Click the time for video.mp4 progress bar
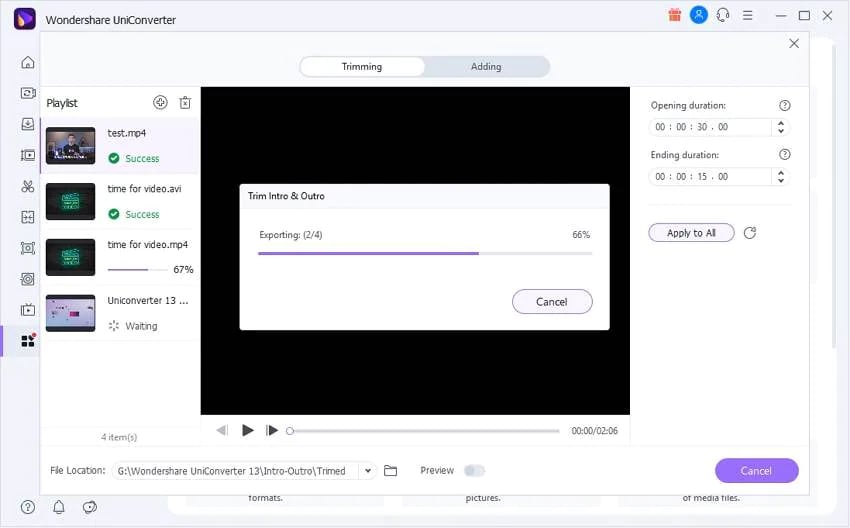850x528 pixels. click(x=138, y=269)
